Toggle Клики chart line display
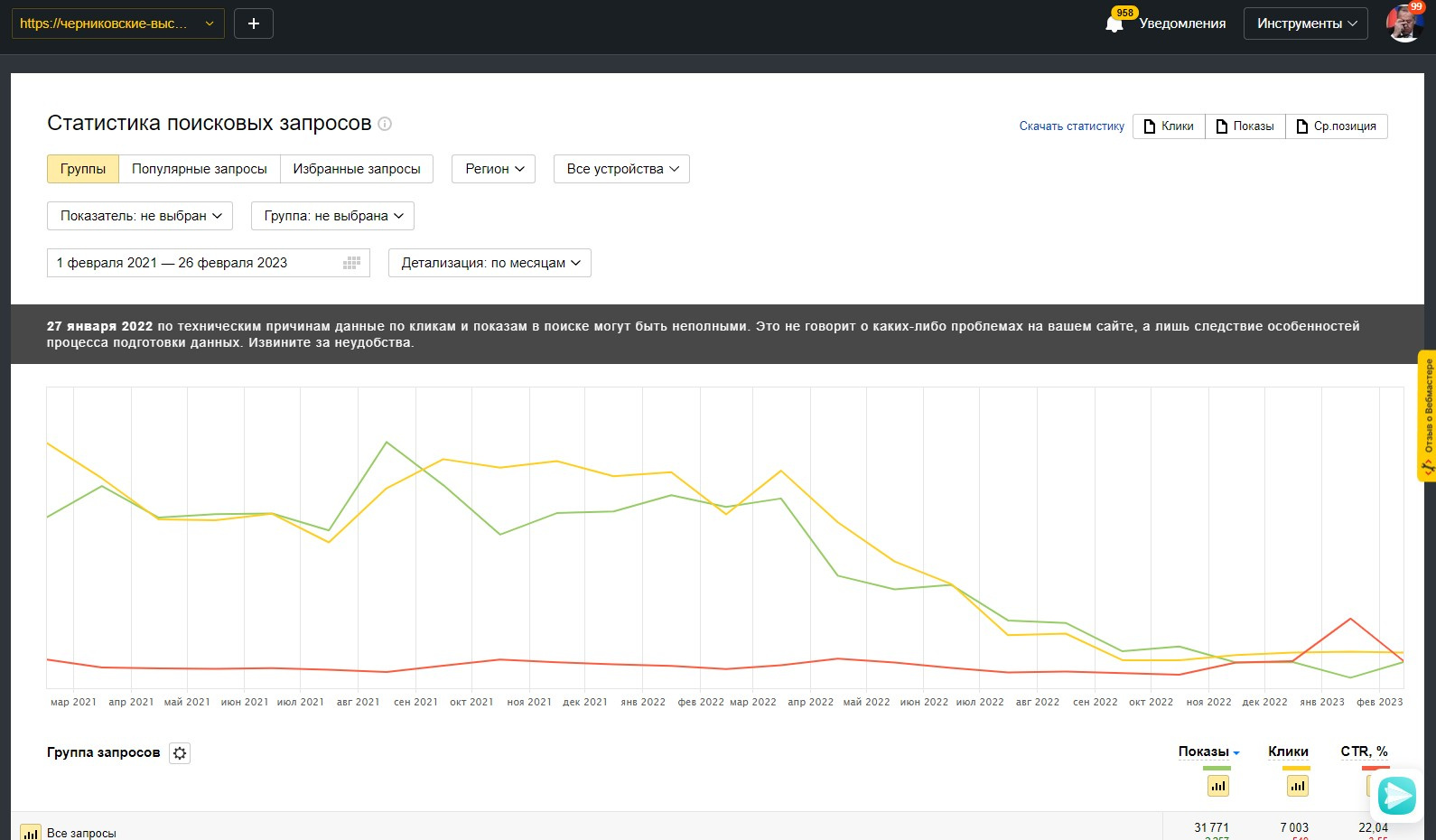The image size is (1436, 840). 1297,786
